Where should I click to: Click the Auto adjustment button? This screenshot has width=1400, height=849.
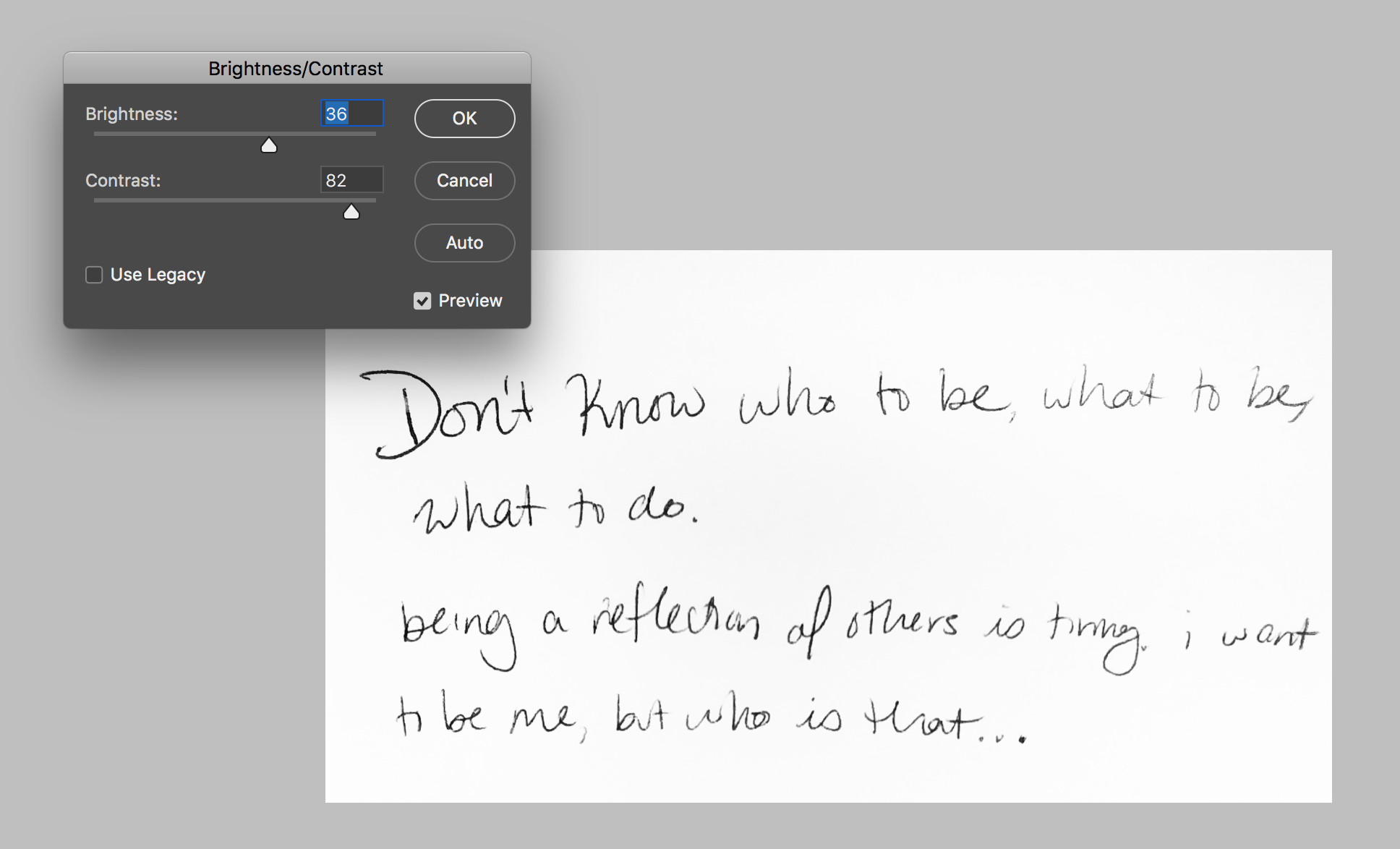tap(464, 243)
